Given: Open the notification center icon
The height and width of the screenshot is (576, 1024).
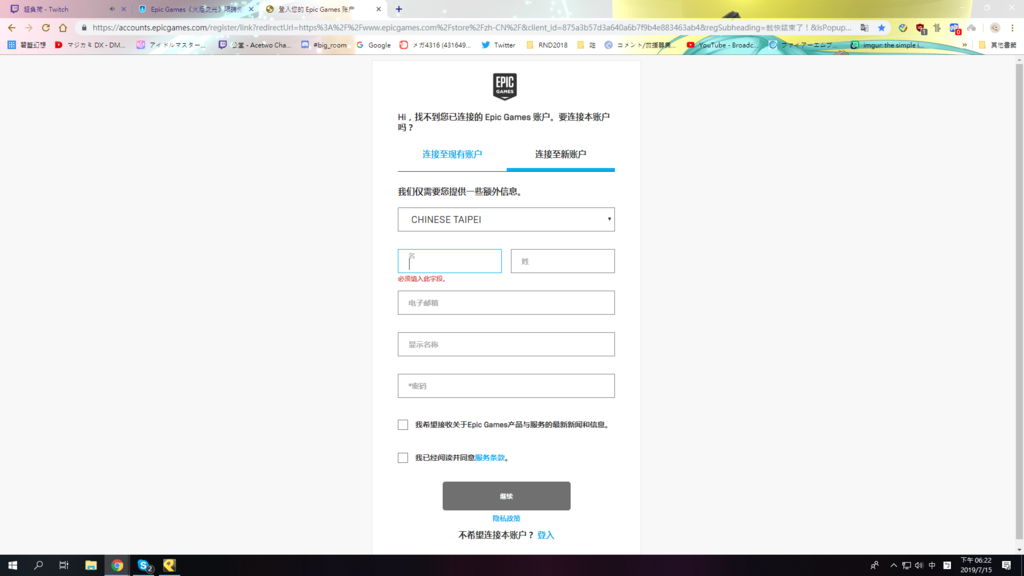Looking at the screenshot, I should (x=1006, y=566).
